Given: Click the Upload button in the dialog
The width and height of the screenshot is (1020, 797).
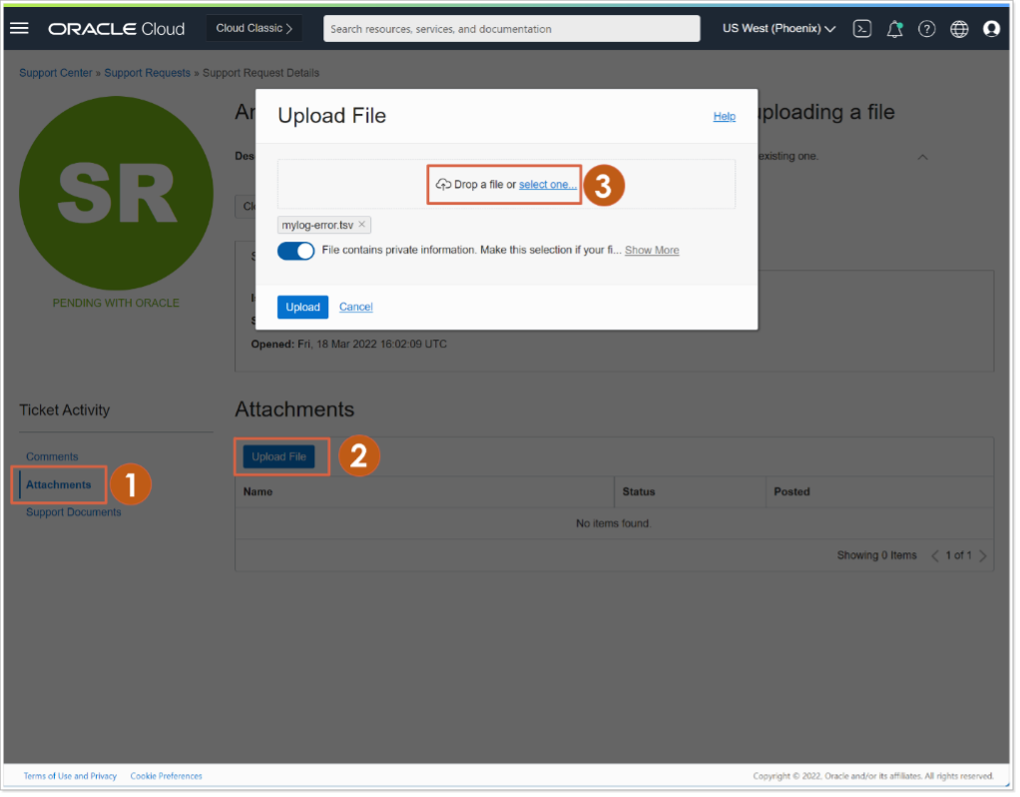Looking at the screenshot, I should [302, 307].
